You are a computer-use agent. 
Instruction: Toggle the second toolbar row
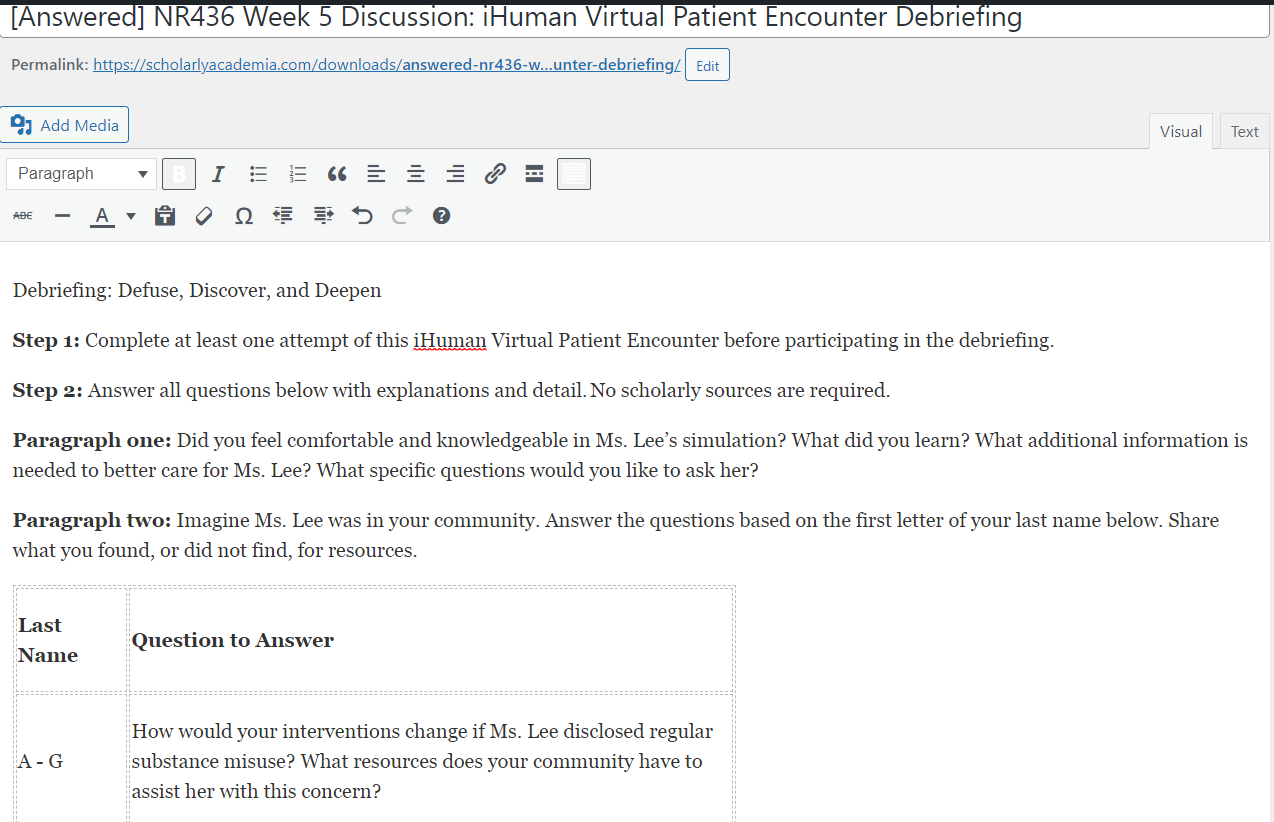coord(574,174)
